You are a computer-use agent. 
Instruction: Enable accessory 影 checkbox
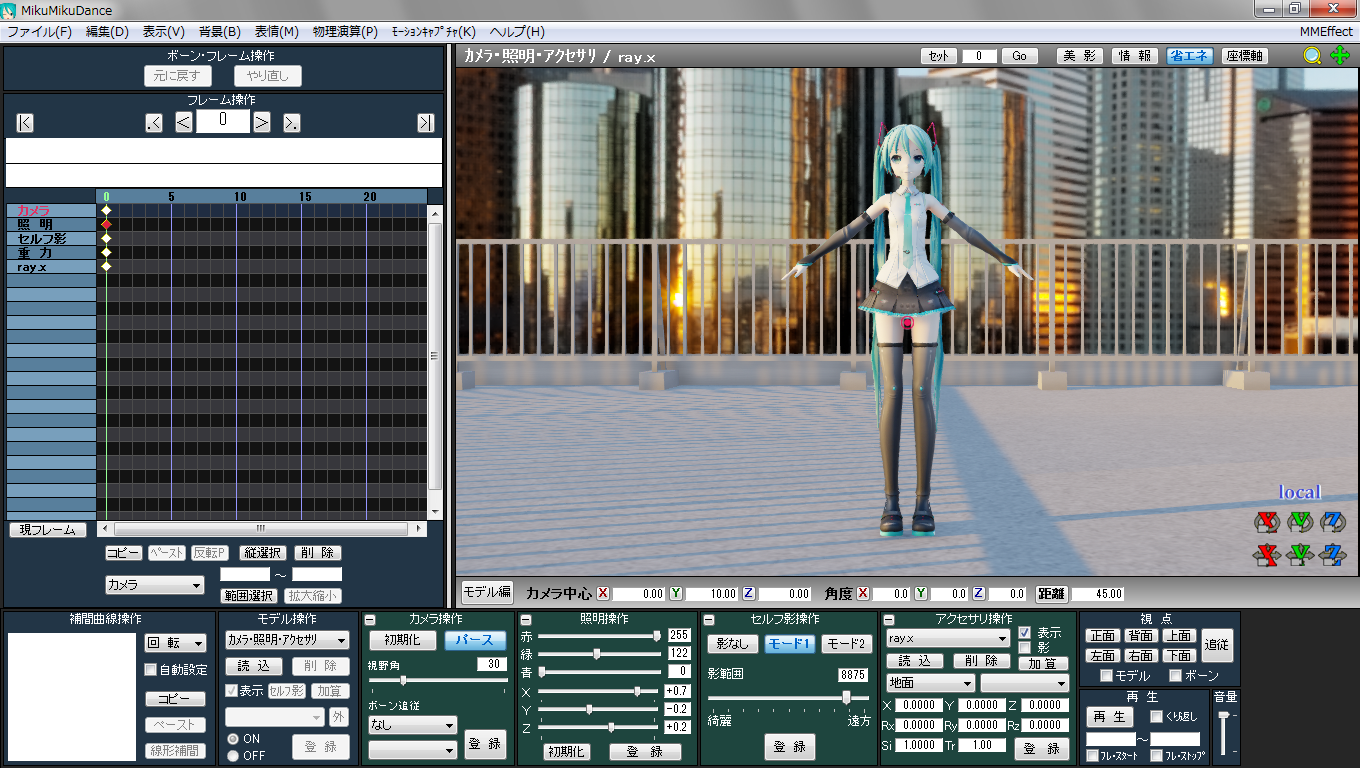(1024, 647)
